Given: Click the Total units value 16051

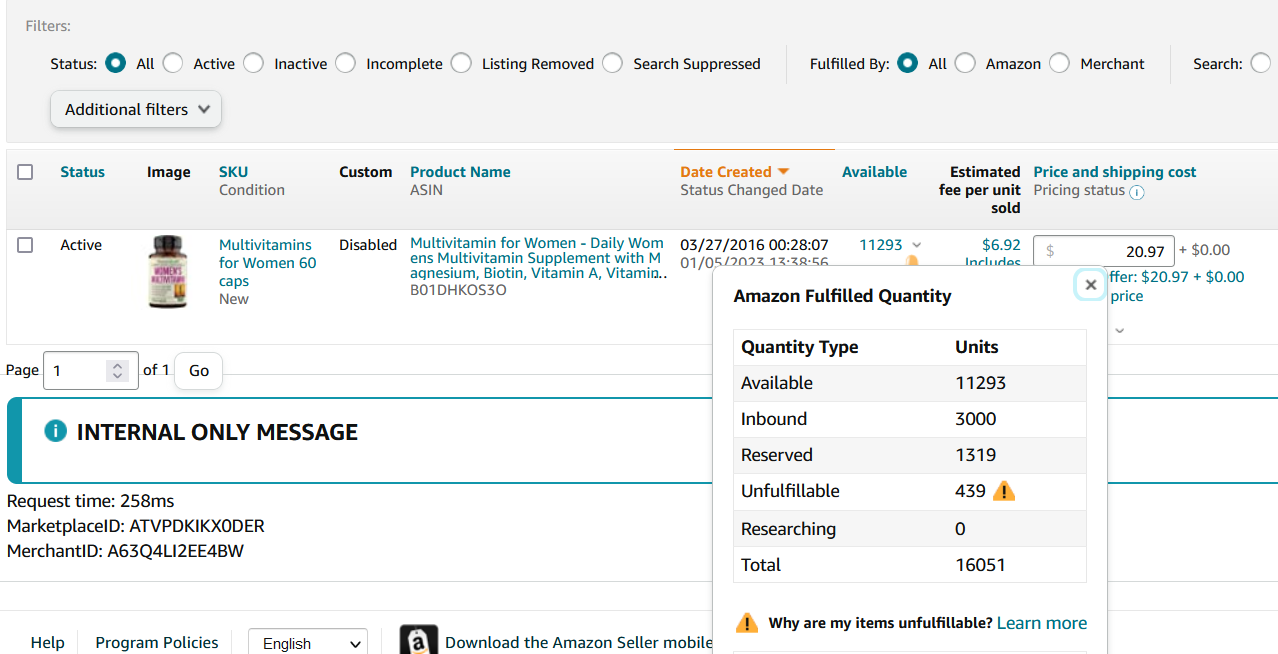Looking at the screenshot, I should 981,565.
